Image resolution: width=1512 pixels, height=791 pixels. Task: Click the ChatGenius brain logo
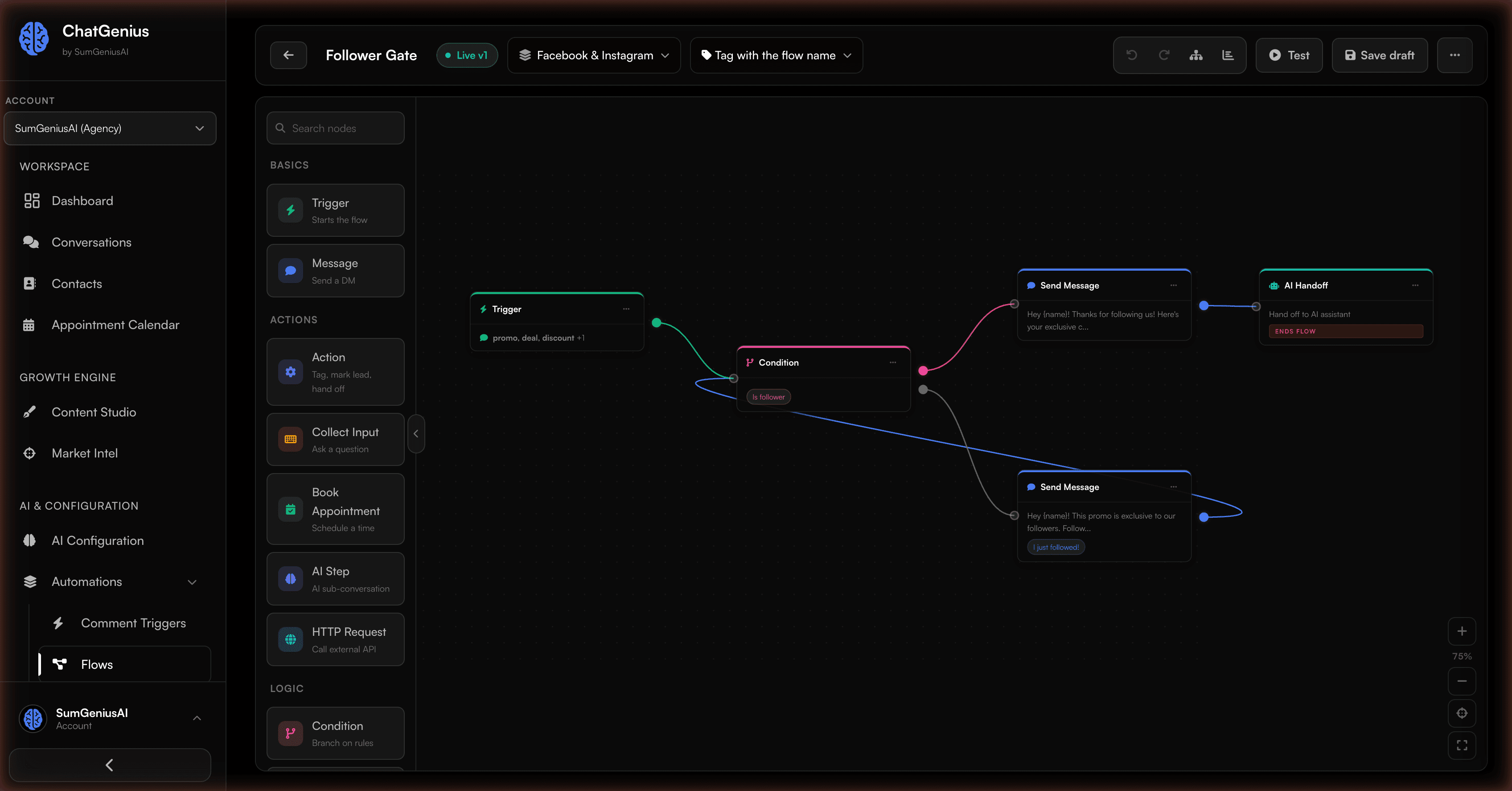(34, 39)
